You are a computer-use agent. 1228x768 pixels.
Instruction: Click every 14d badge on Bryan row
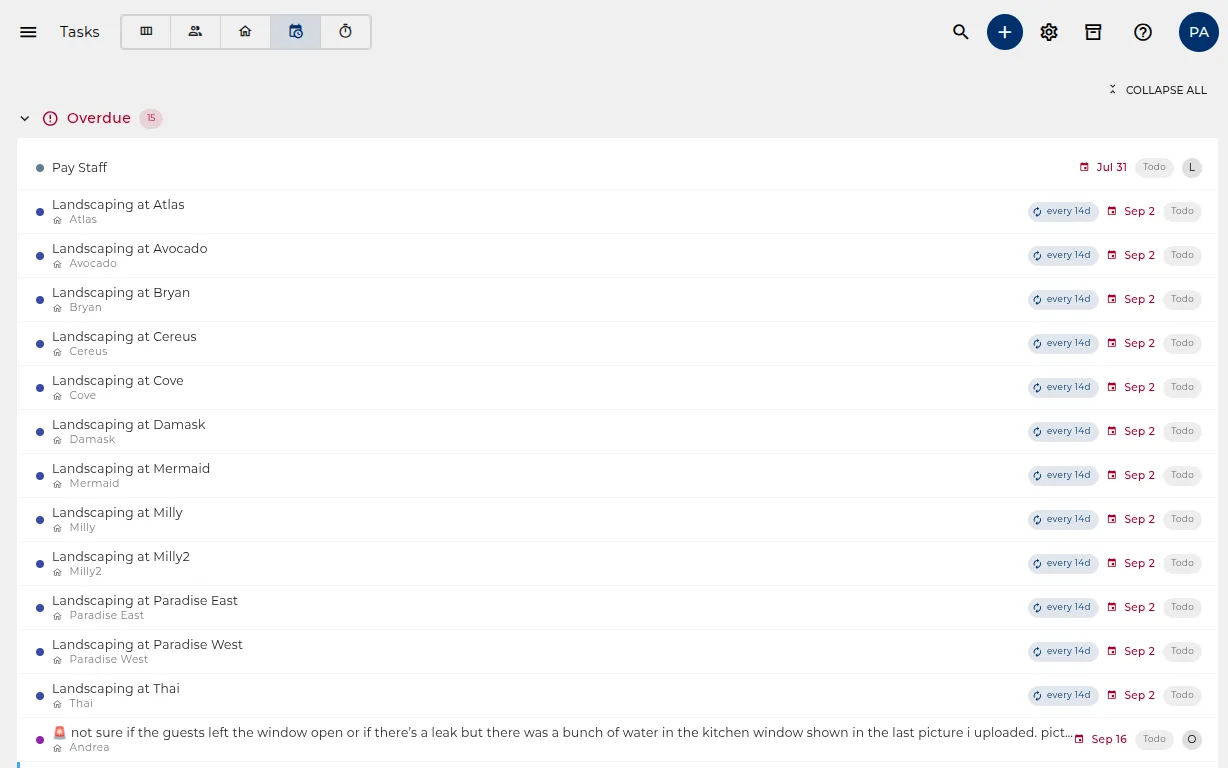tap(1063, 299)
